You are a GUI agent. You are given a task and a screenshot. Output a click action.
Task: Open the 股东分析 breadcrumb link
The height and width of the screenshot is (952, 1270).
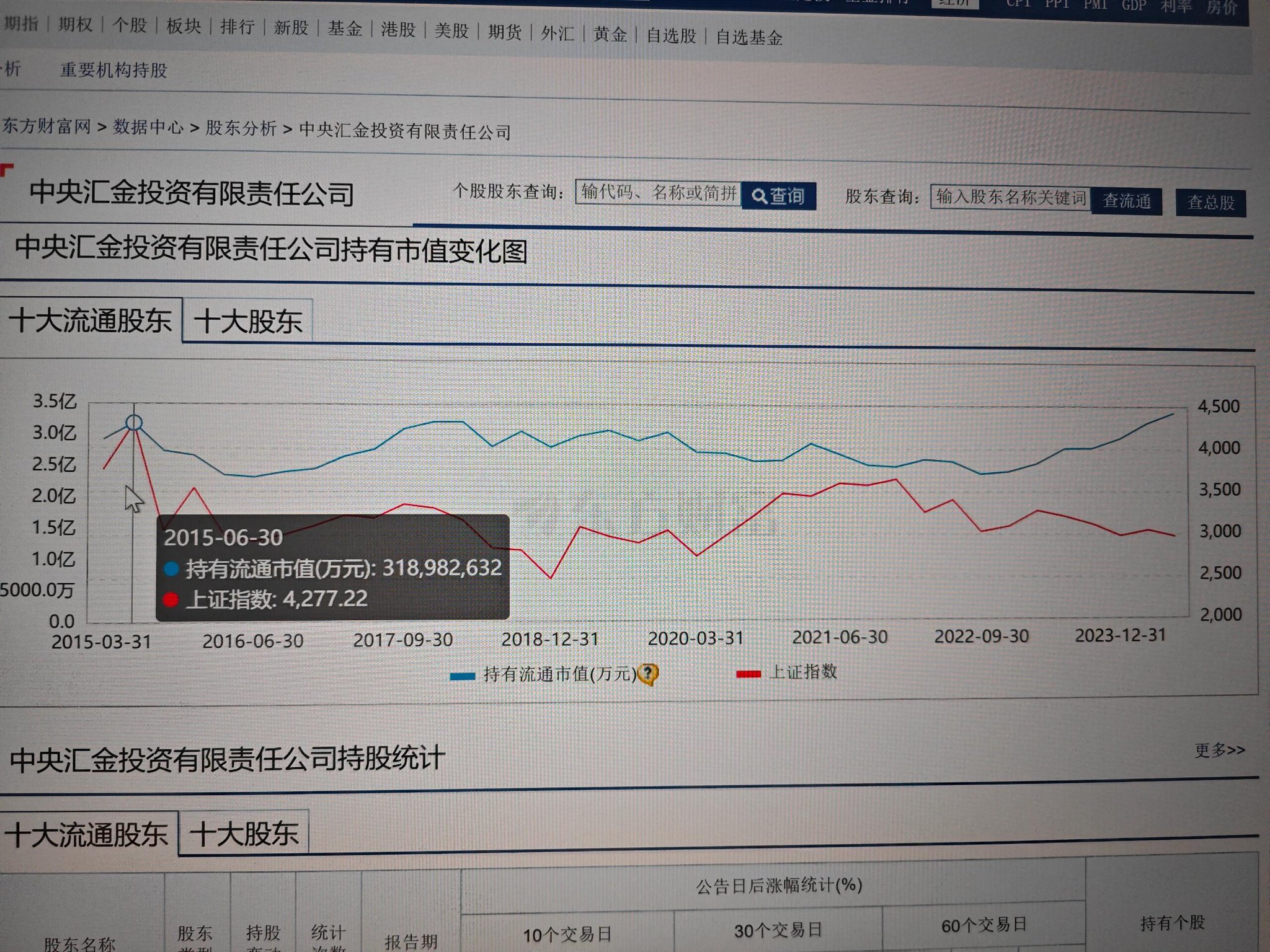tap(241, 128)
